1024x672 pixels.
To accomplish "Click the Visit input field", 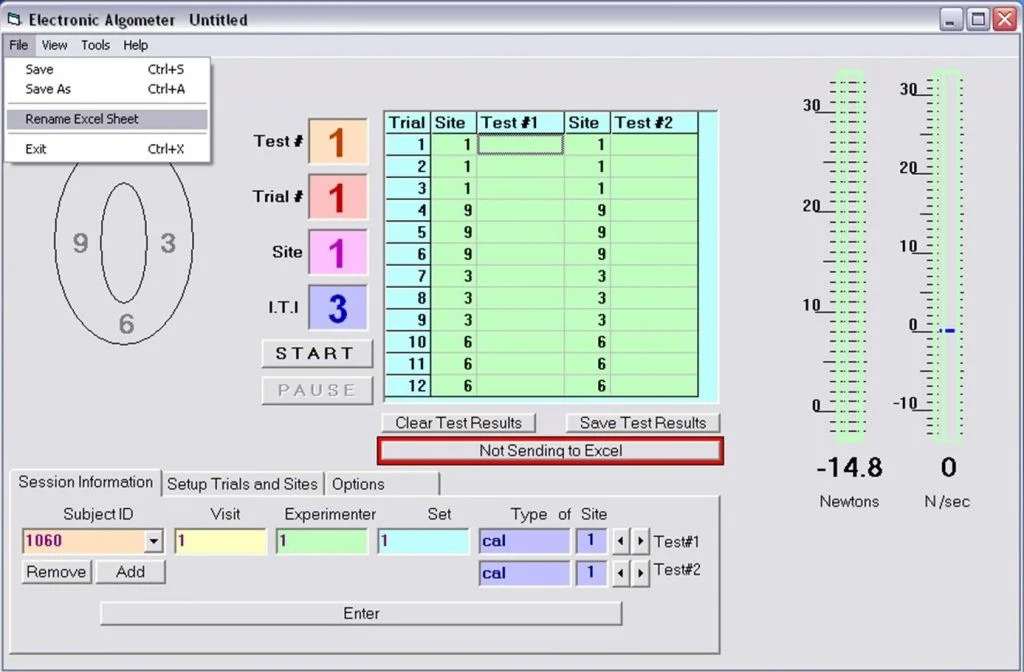I will click(221, 541).
